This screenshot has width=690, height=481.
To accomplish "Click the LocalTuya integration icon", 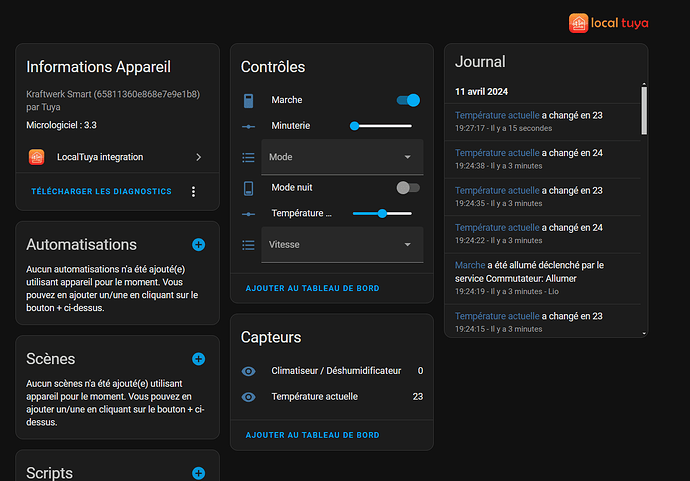I will click(37, 157).
